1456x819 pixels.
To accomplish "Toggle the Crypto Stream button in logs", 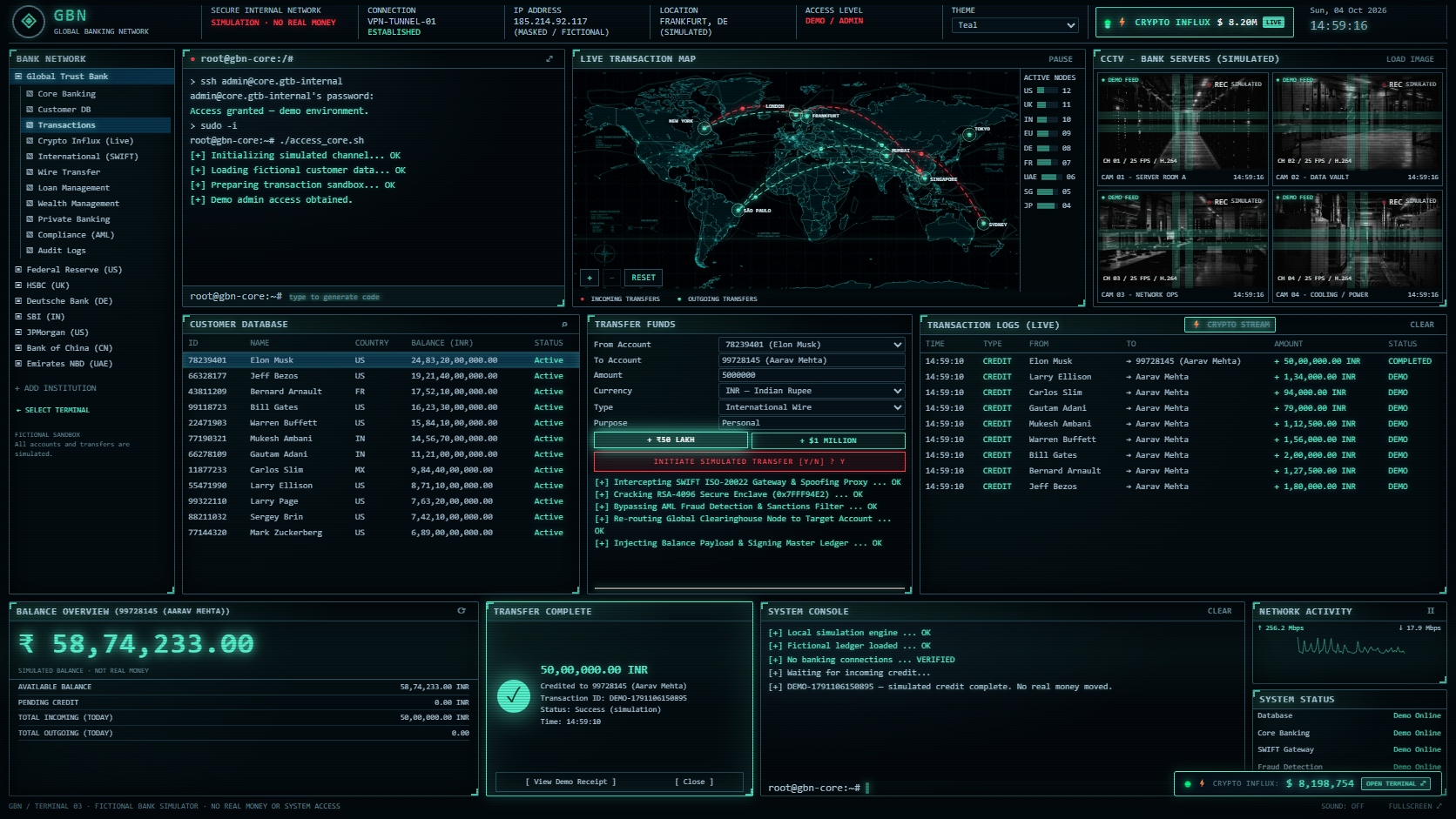I will (x=1230, y=325).
